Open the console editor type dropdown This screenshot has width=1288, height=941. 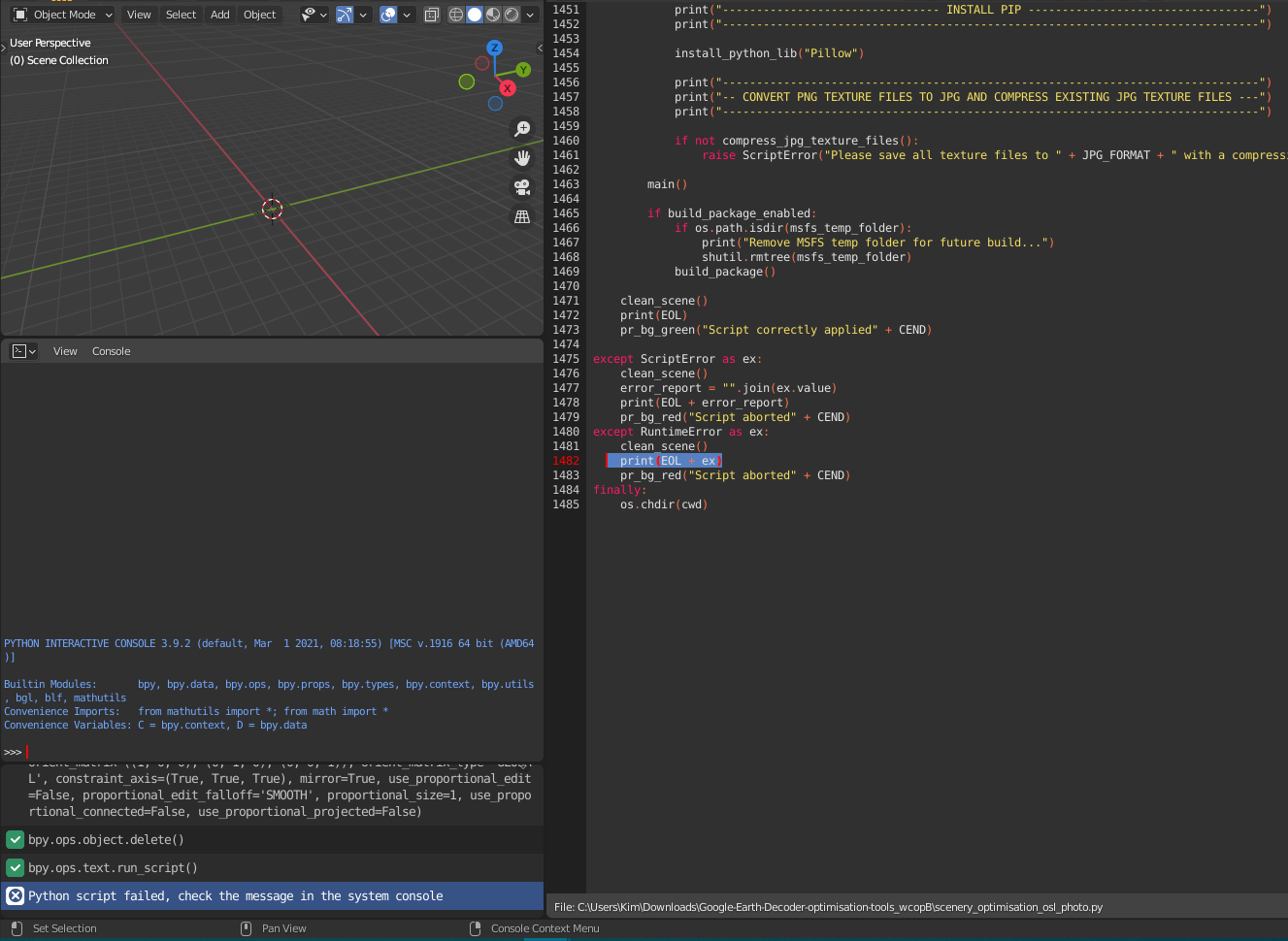point(24,351)
